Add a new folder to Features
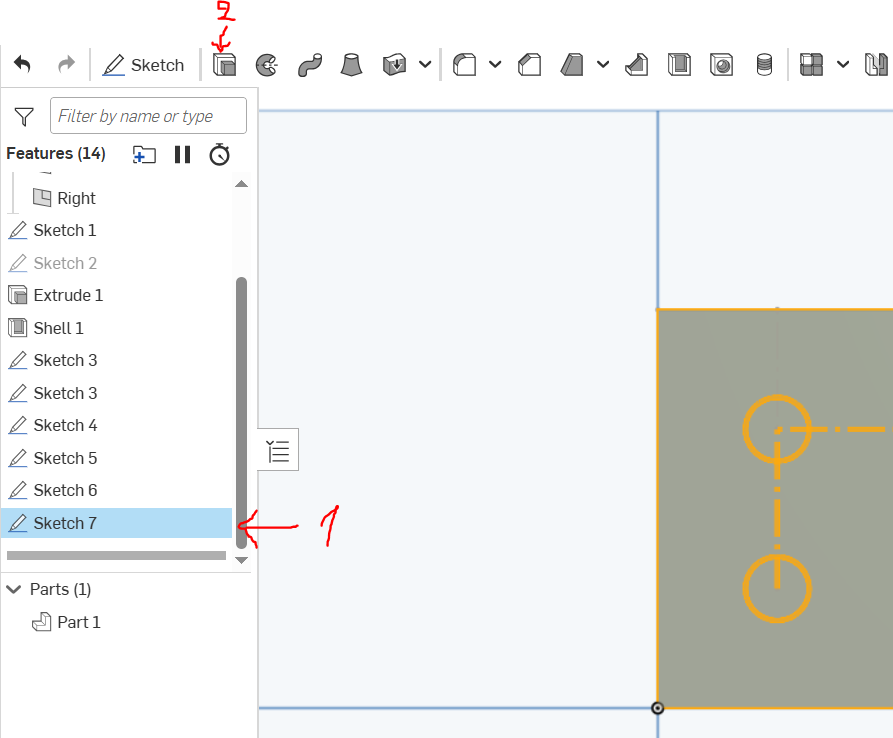 pyautogui.click(x=144, y=154)
